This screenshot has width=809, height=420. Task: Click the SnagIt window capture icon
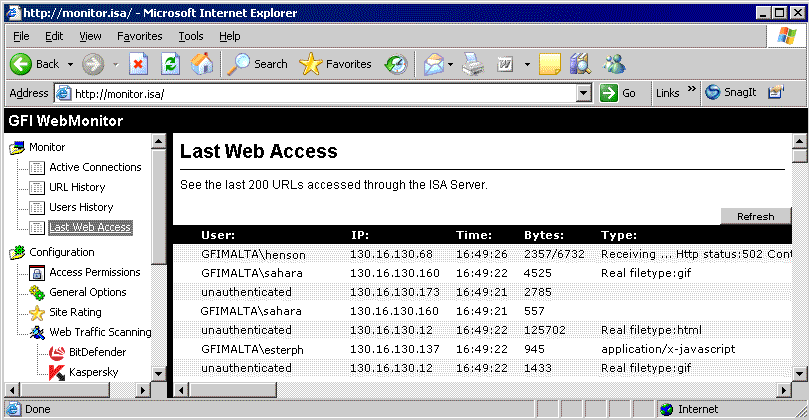point(775,92)
